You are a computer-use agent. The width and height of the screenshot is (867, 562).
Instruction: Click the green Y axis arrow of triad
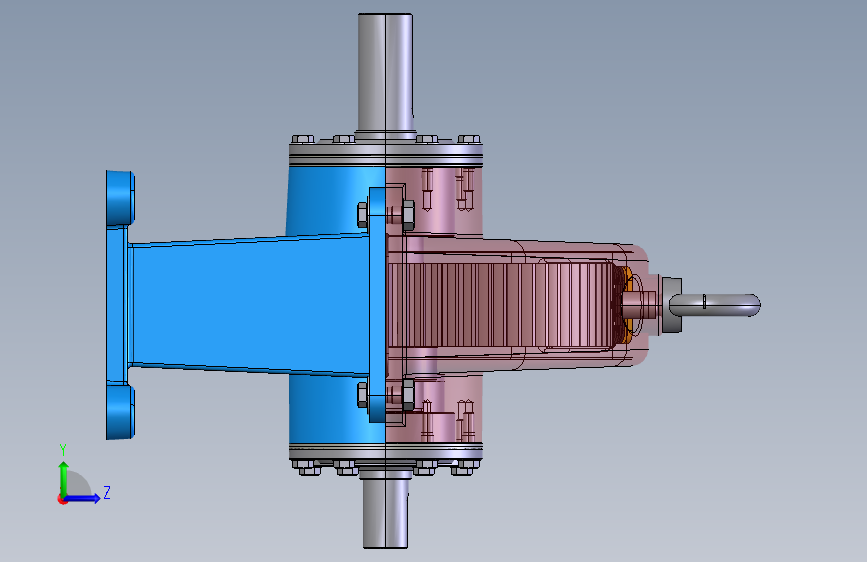tap(64, 478)
